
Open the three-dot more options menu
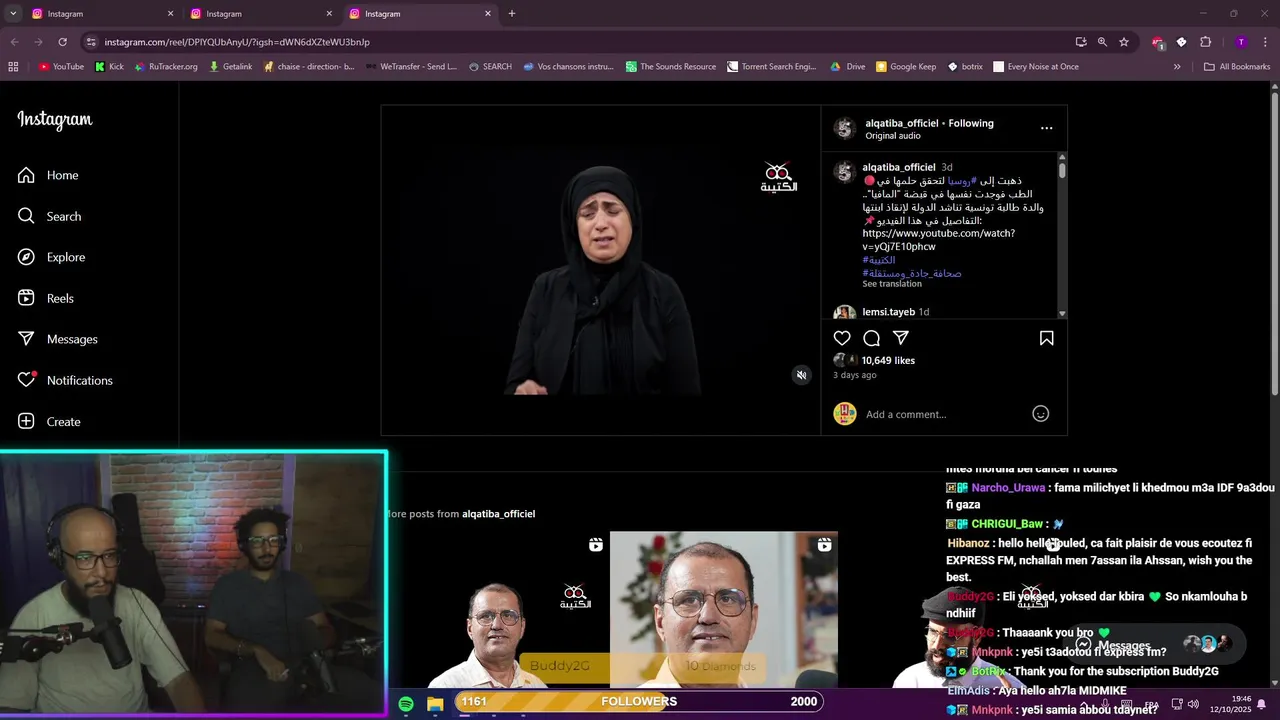[1046, 128]
